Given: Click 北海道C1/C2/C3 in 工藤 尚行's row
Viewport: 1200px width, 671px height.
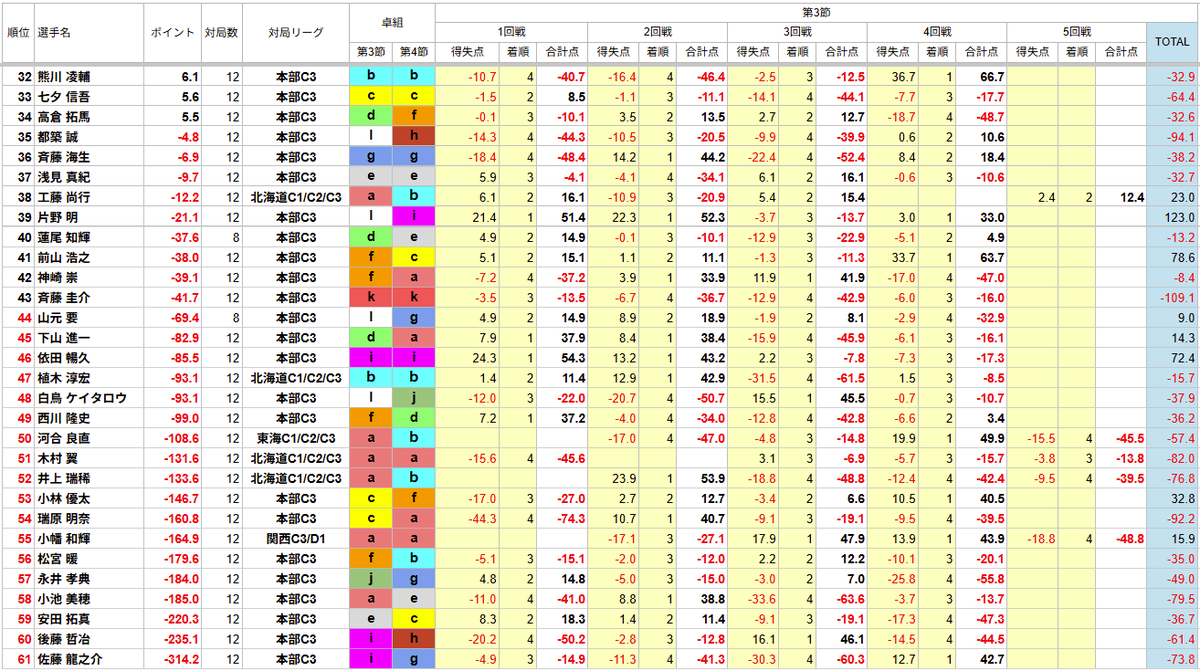Looking at the screenshot, I should pyautogui.click(x=296, y=197).
